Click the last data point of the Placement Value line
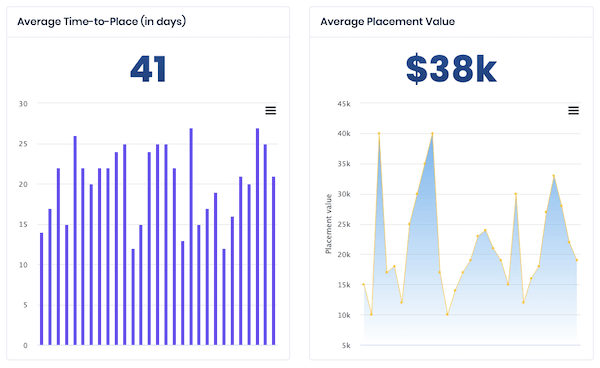 (577, 260)
